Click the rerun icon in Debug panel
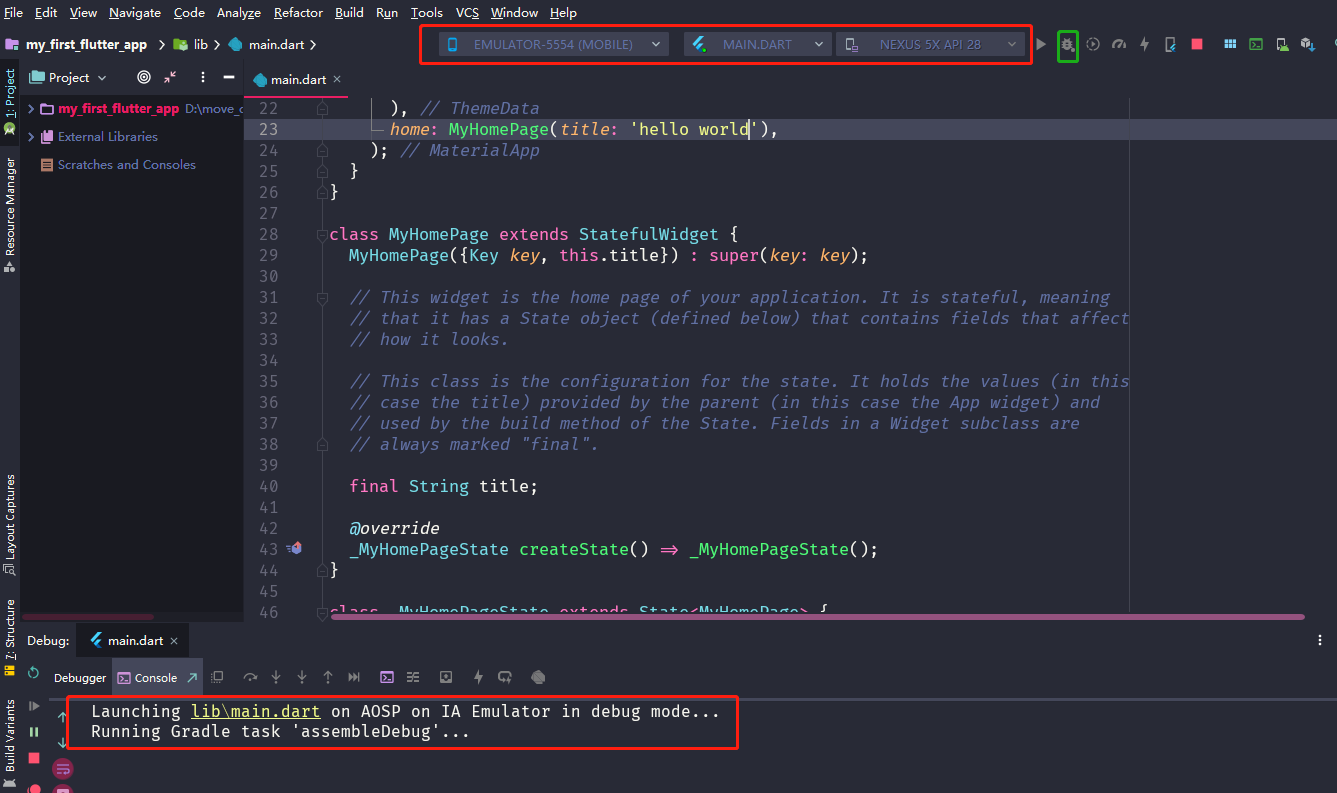This screenshot has height=793, width=1337. [34, 673]
